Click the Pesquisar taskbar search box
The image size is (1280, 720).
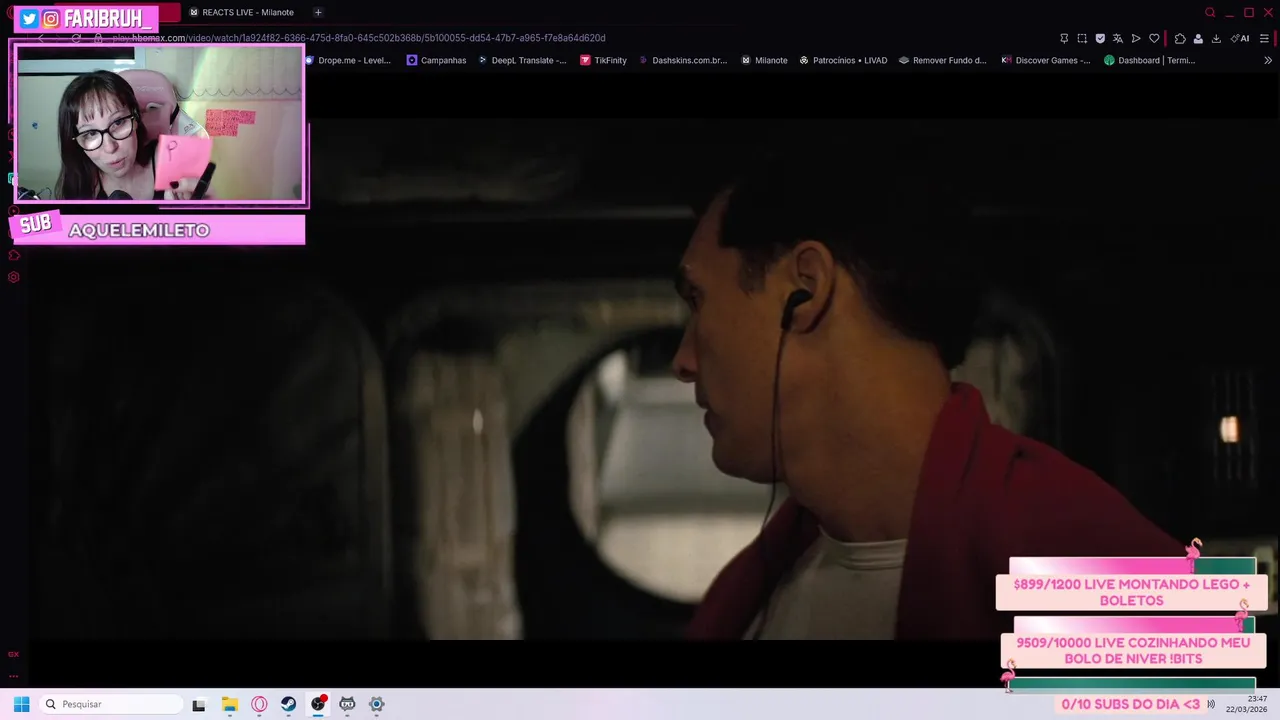[x=111, y=704]
